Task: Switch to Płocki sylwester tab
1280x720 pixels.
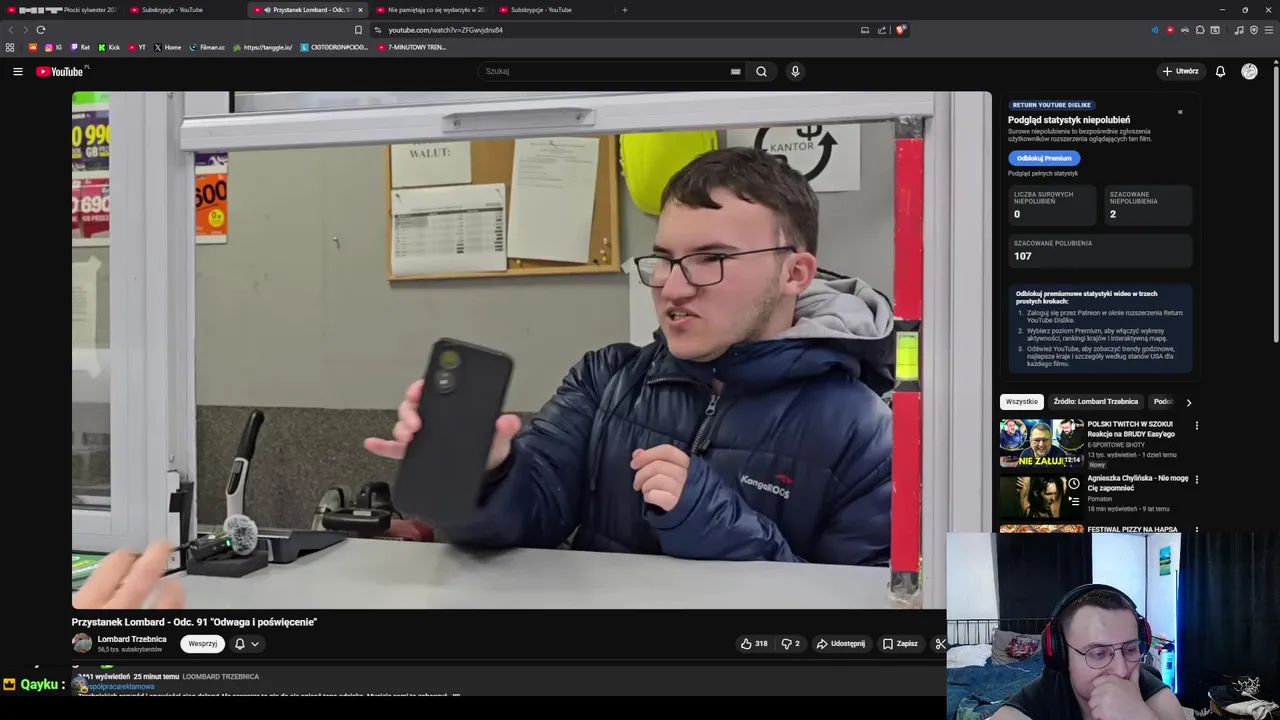Action: point(60,10)
